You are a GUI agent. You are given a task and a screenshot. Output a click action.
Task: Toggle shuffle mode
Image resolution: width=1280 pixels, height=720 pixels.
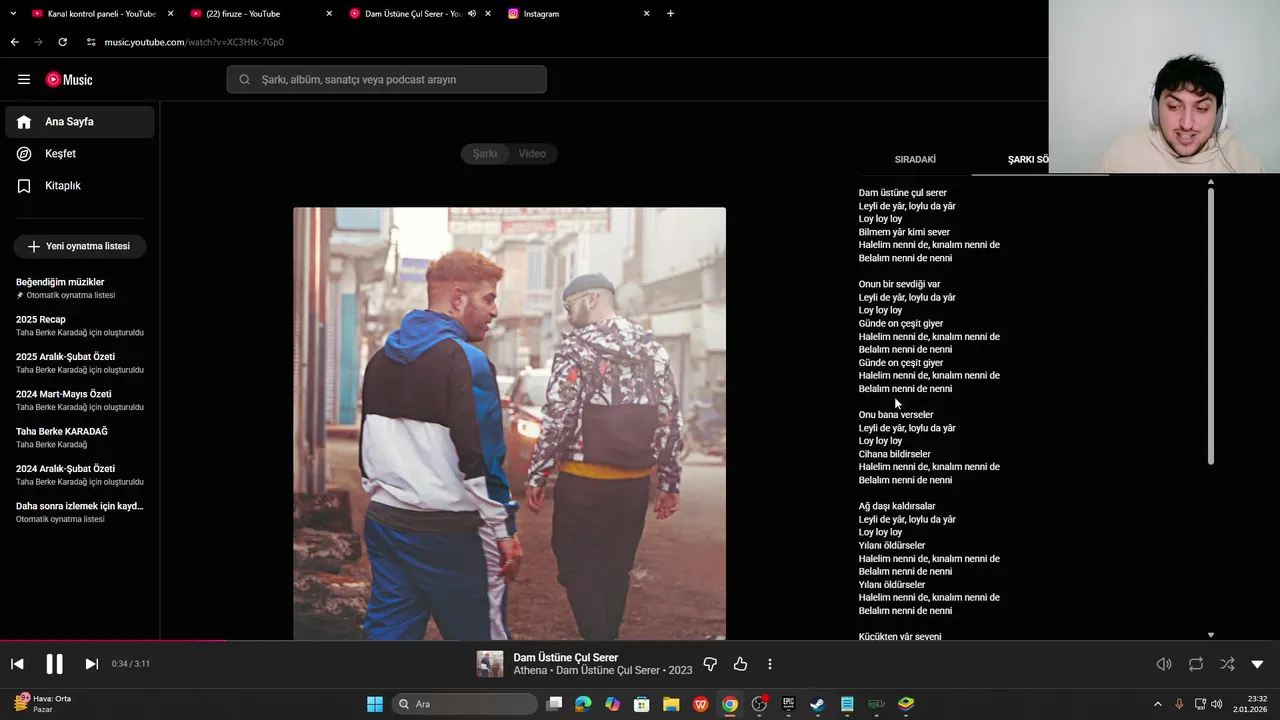[1227, 664]
